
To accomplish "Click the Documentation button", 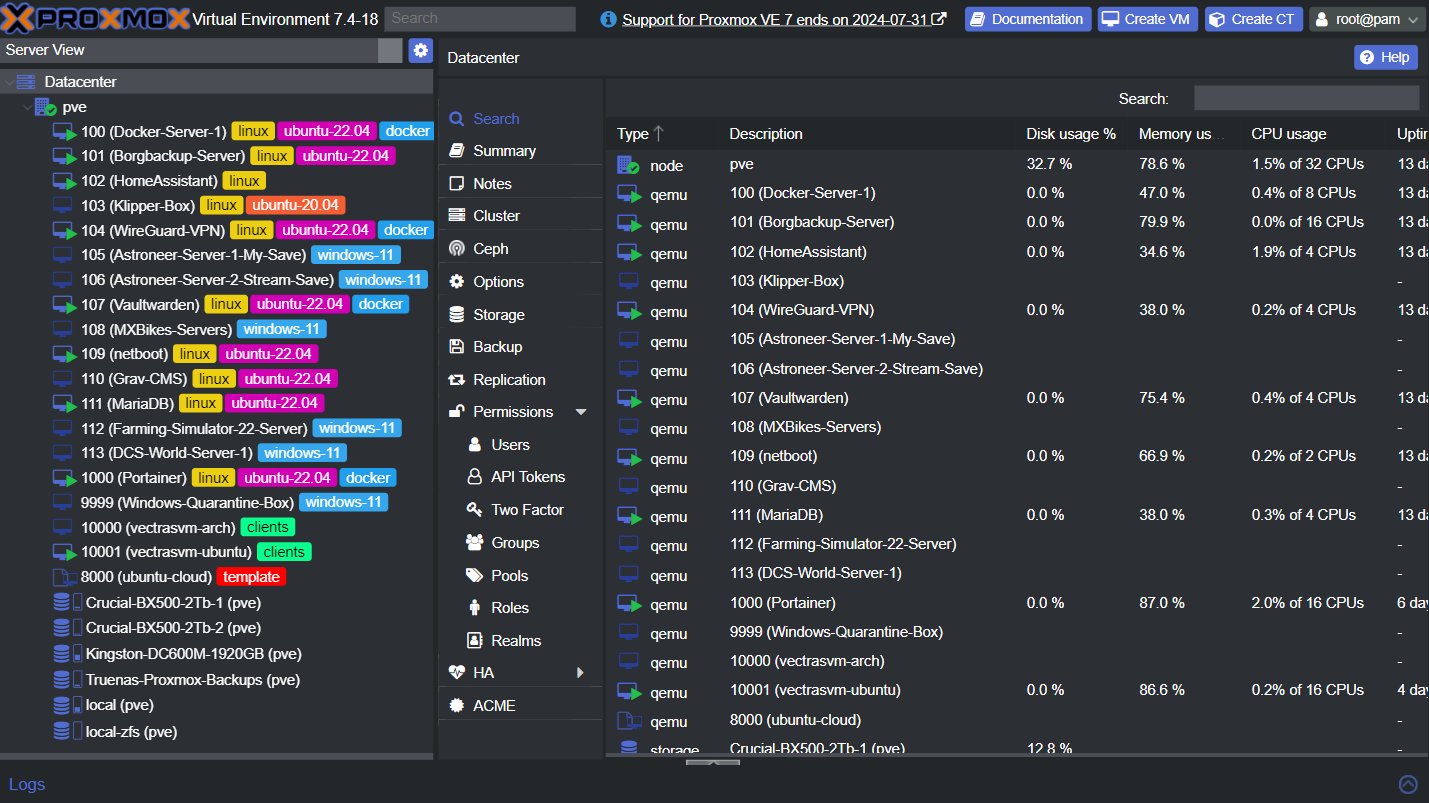I will (1028, 19).
